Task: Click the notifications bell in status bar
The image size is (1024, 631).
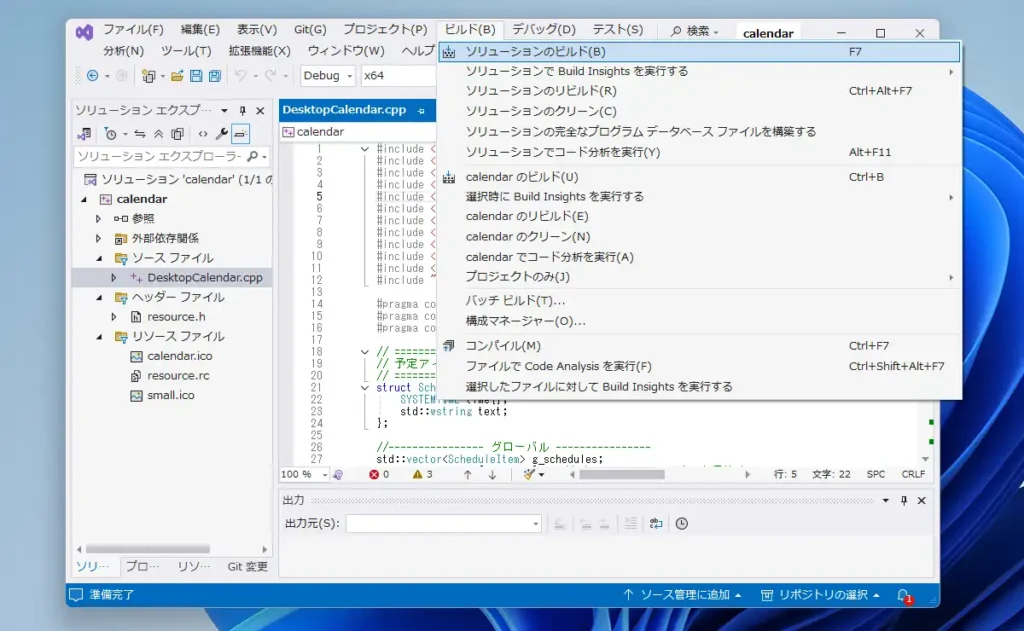Action: point(904,595)
